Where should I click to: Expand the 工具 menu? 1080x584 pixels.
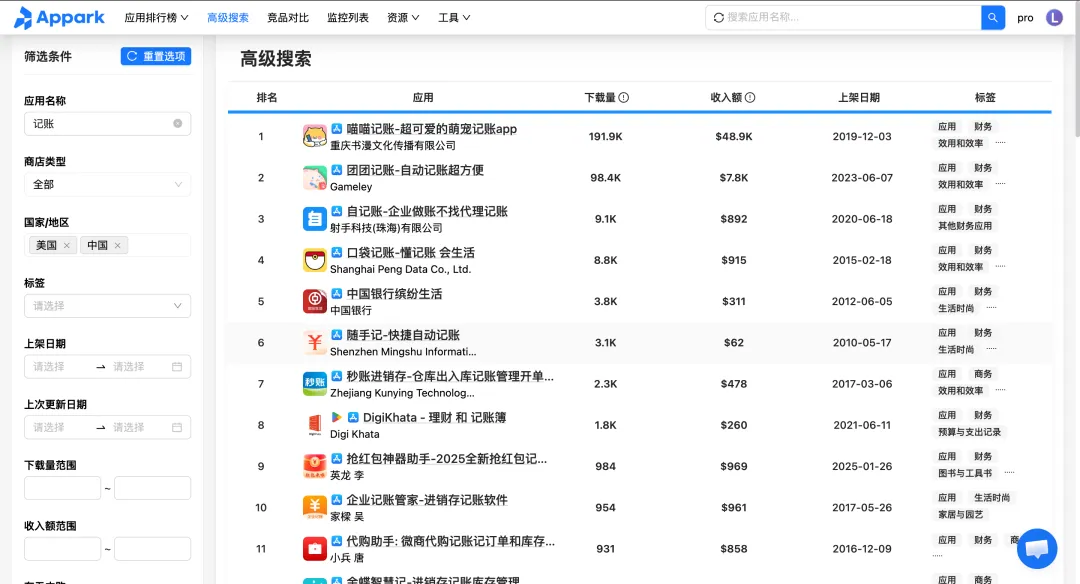454,17
